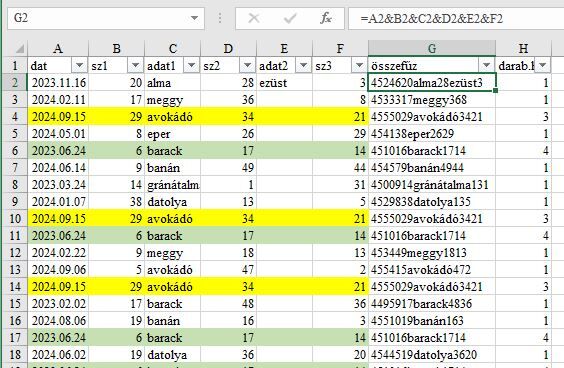Open filter dropdown for dat column
This screenshot has height=368, width=564.
(x=79, y=65)
